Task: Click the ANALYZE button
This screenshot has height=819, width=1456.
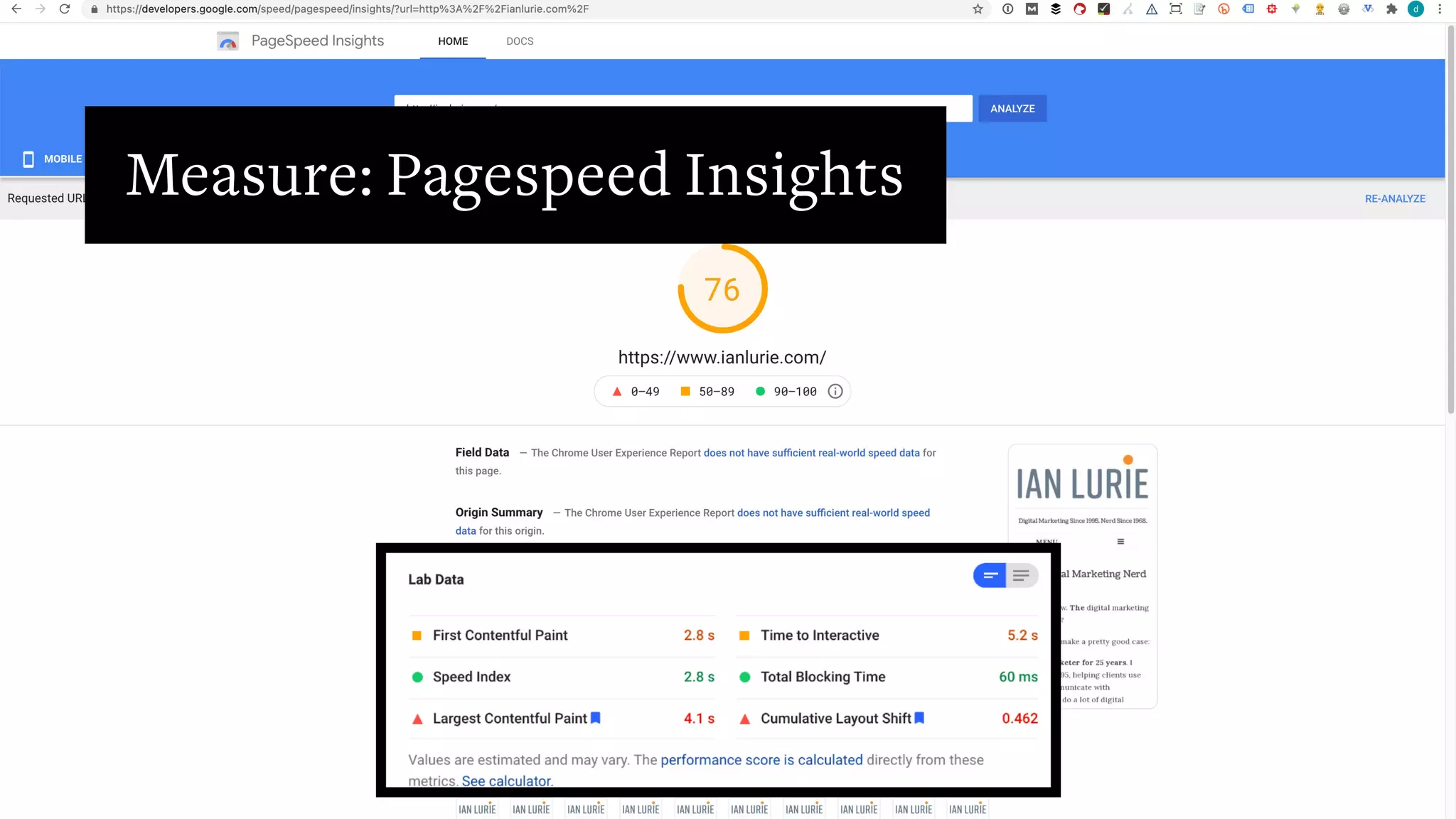Action: [x=1012, y=109]
